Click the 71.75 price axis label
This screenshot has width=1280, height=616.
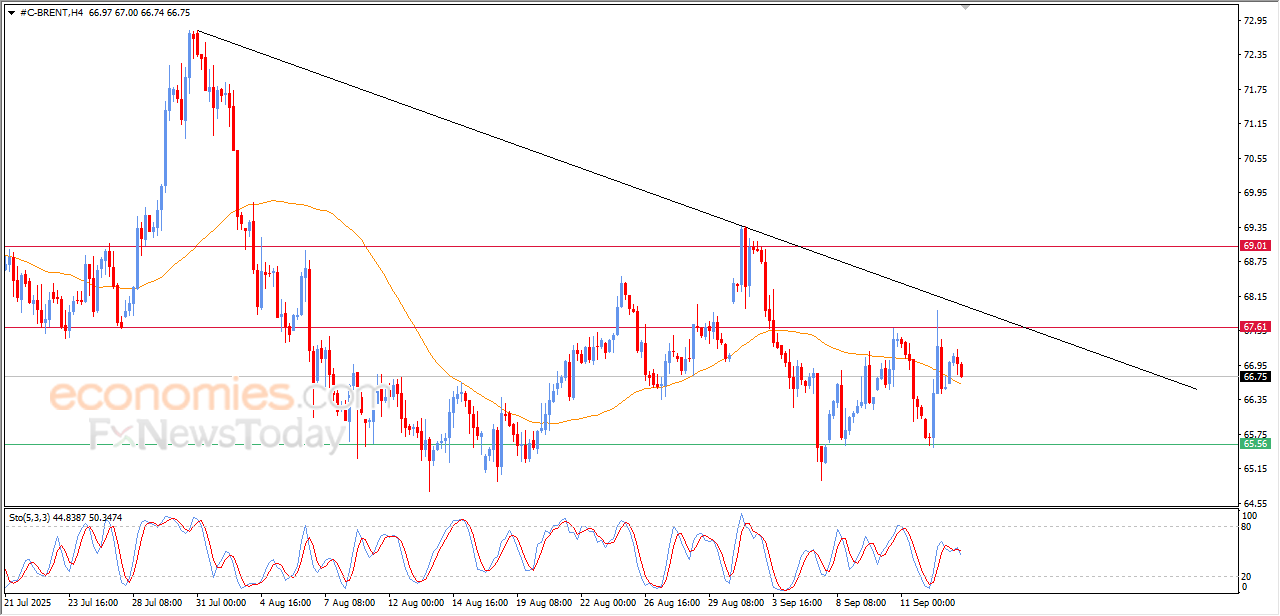point(1257,89)
